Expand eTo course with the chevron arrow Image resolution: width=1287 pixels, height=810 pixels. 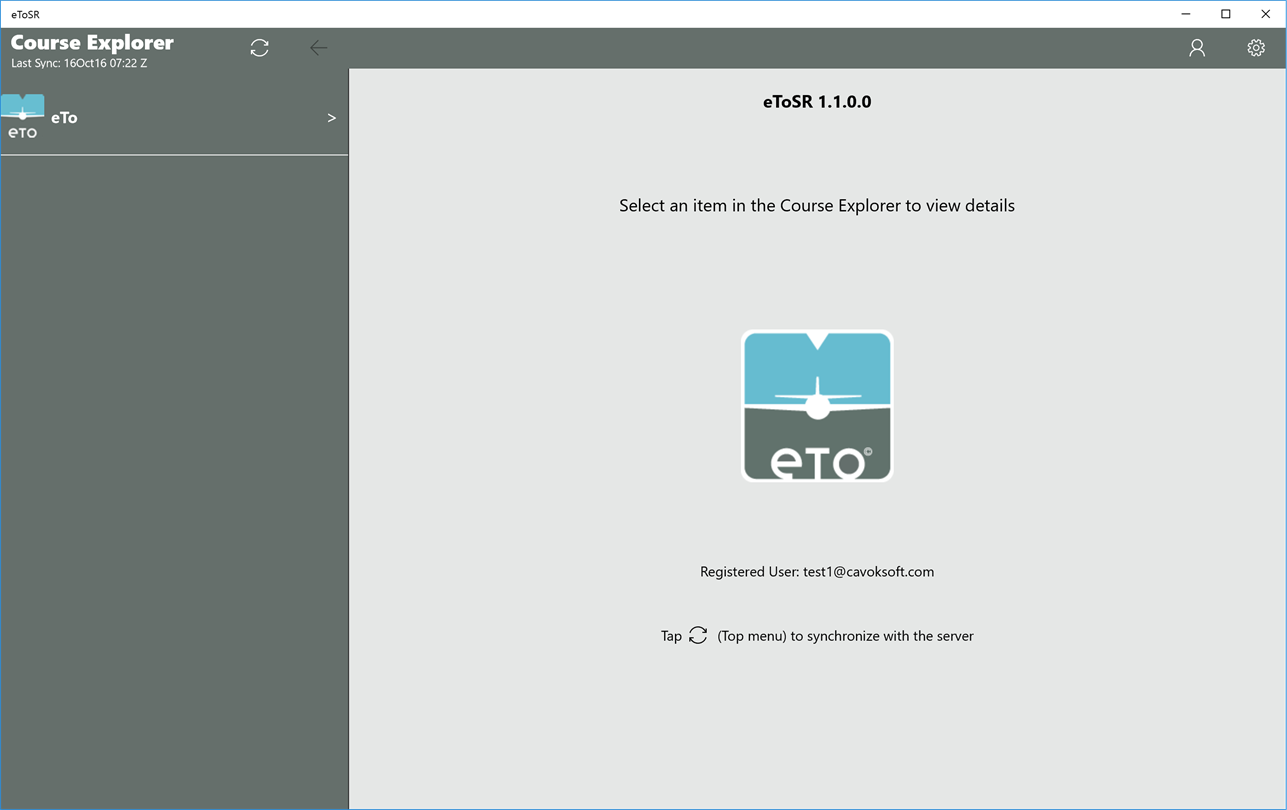(x=332, y=118)
